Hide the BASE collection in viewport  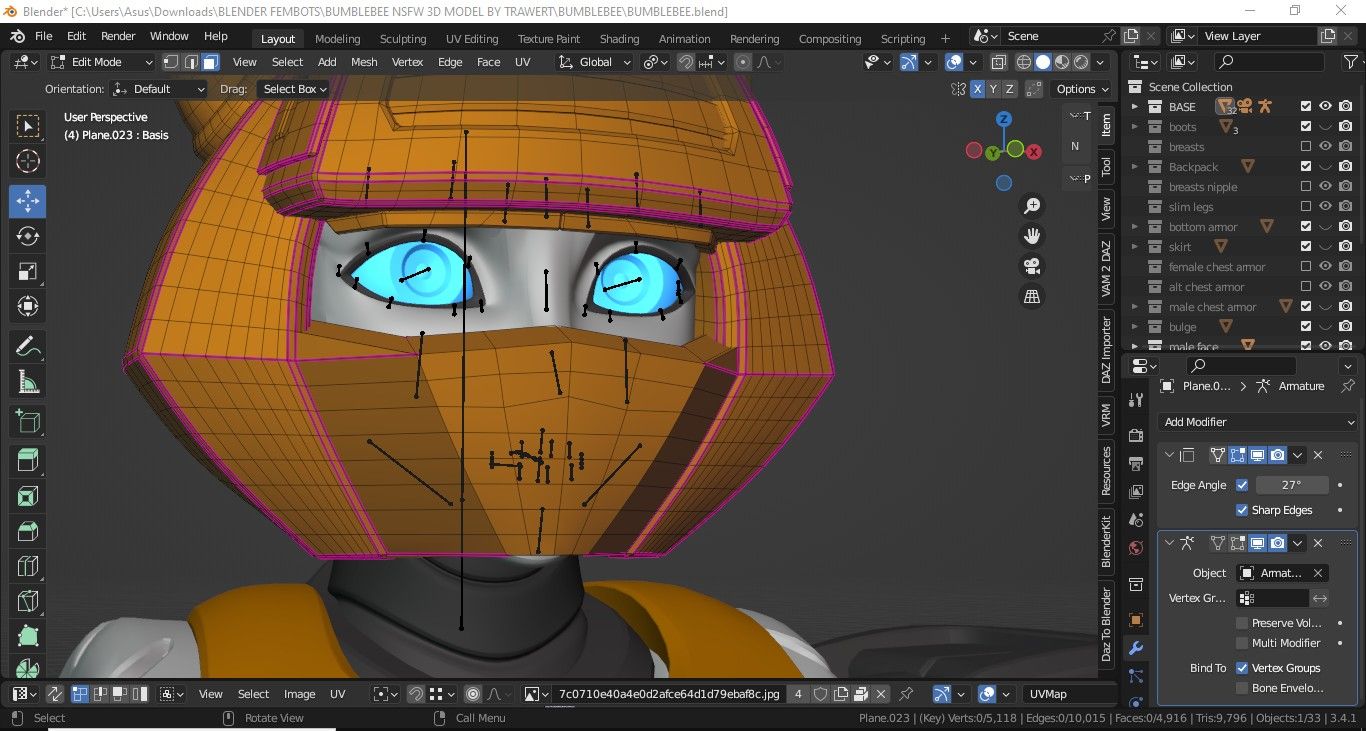[1325, 107]
